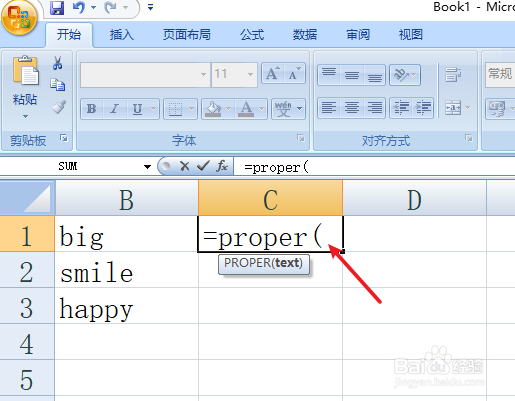Click the wén phonetic guide button
The image size is (515, 401).
[x=283, y=109]
